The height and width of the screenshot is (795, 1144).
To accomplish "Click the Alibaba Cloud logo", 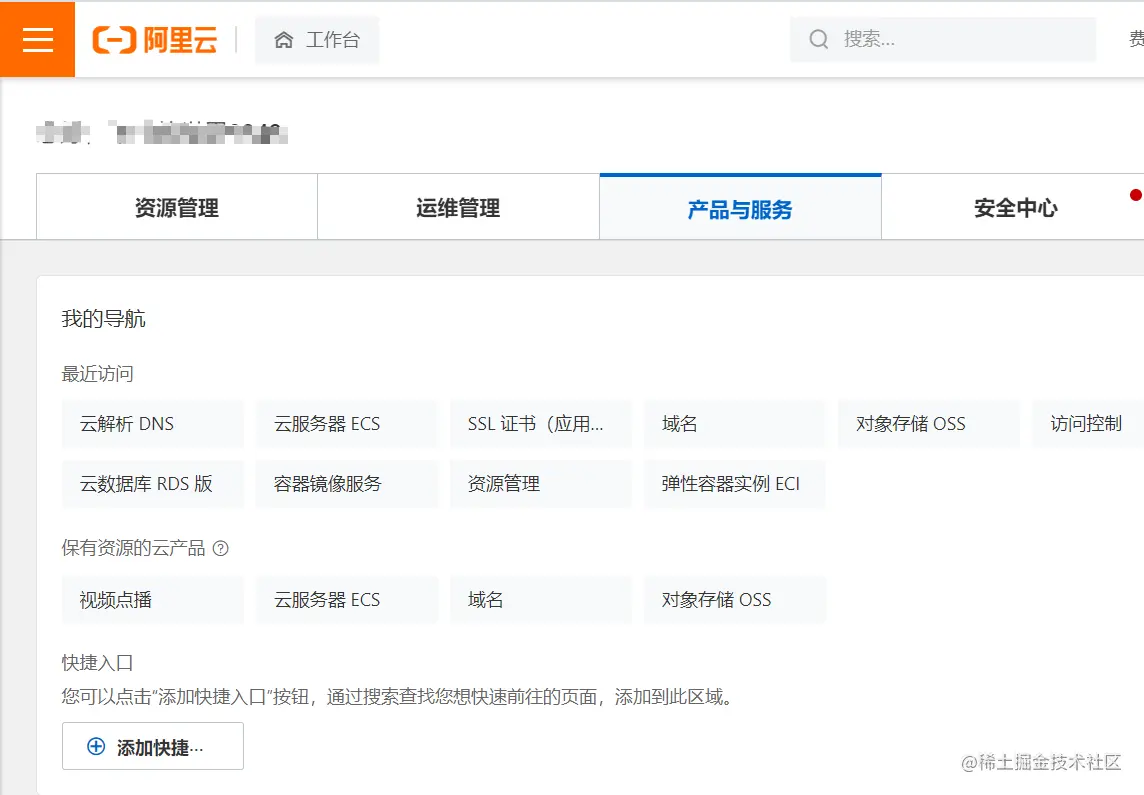I will (155, 39).
